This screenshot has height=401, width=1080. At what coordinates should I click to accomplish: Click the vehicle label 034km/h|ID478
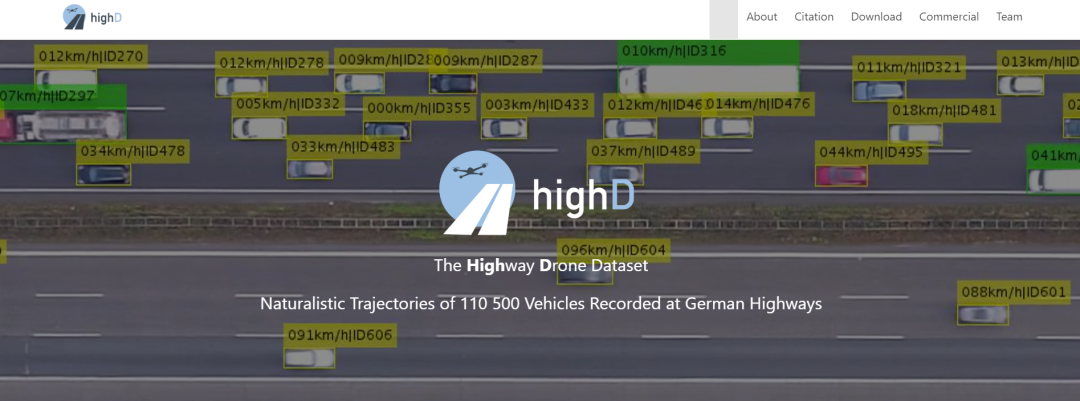tap(133, 151)
